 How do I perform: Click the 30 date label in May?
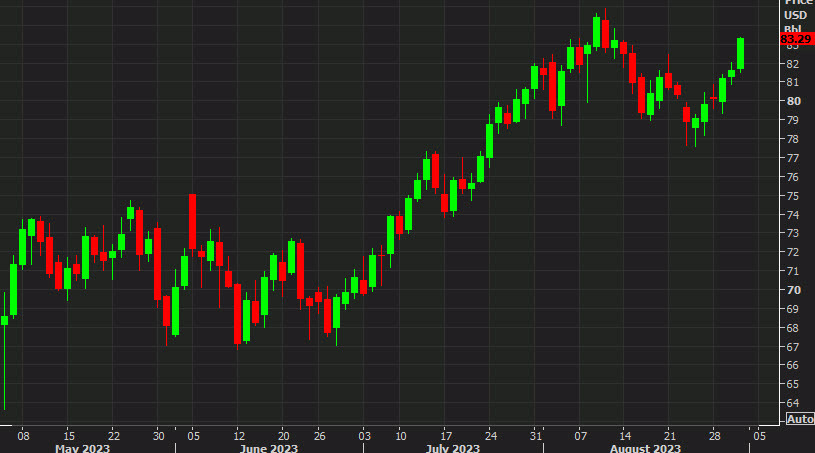point(159,436)
